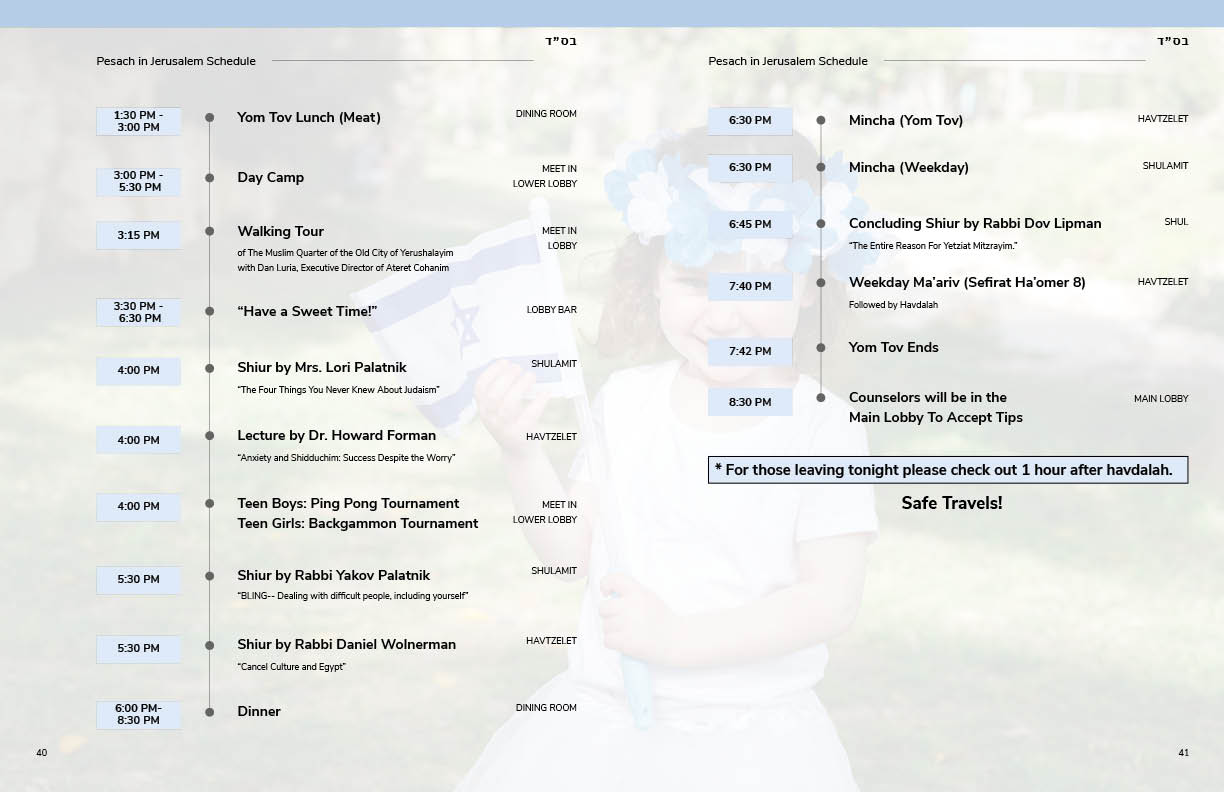The height and width of the screenshot is (792, 1224).
Task: Click timeline dot next to Day Camp
Action: pos(209,178)
